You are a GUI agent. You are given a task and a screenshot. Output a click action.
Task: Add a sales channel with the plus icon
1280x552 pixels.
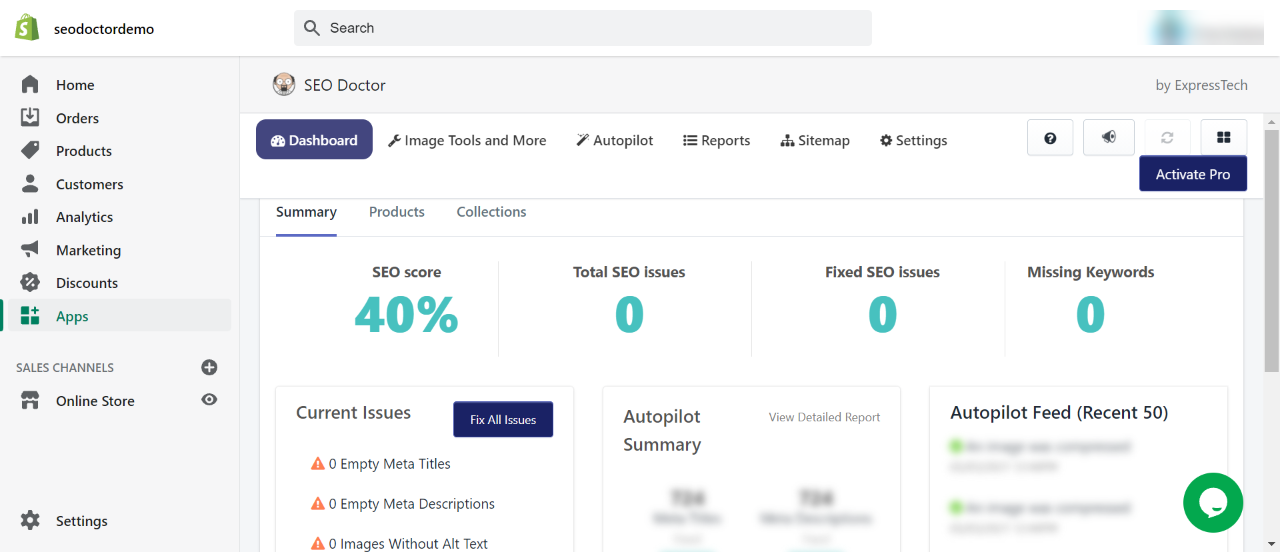(209, 367)
